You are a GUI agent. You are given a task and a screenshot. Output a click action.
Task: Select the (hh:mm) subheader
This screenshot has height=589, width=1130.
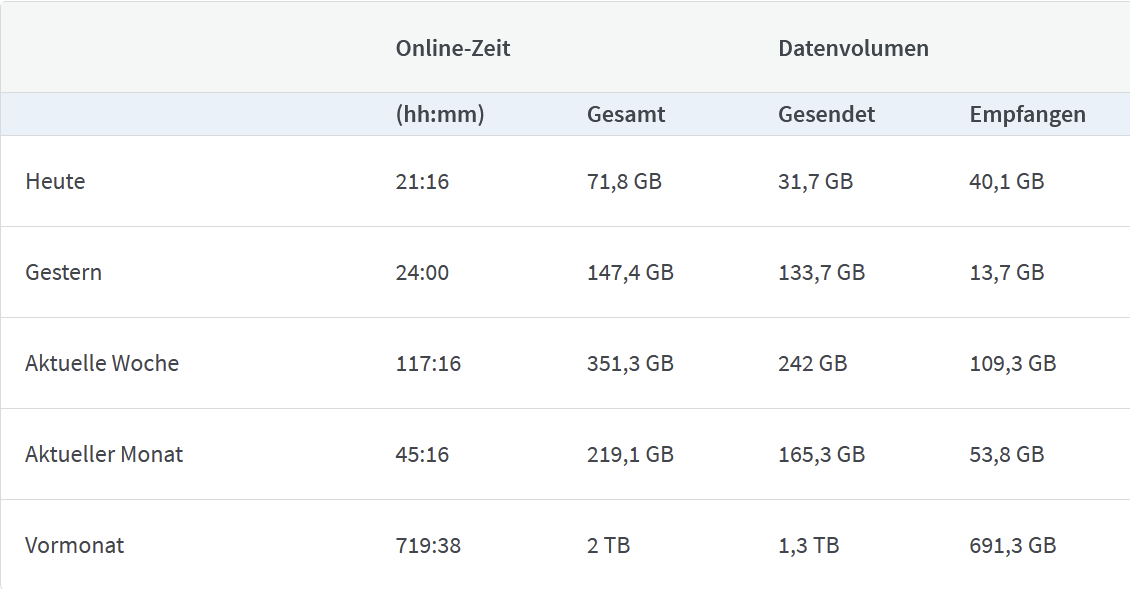pos(440,114)
